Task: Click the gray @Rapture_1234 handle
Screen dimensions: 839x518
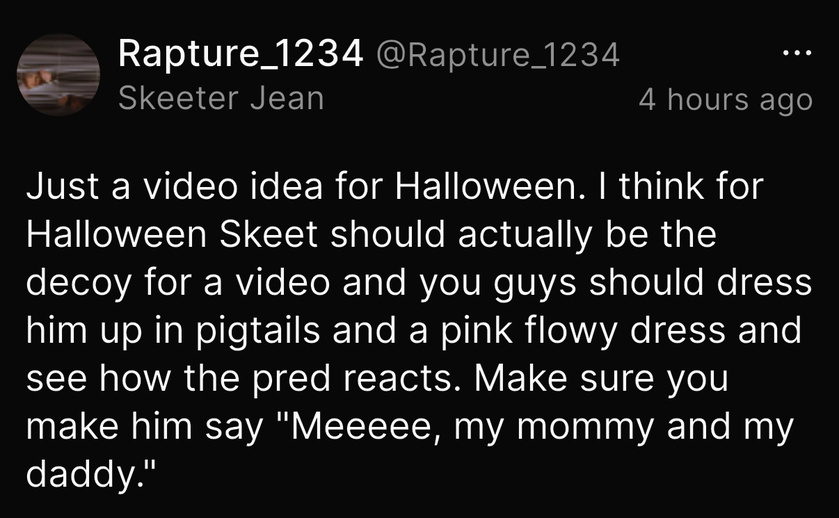Action: 498,55
